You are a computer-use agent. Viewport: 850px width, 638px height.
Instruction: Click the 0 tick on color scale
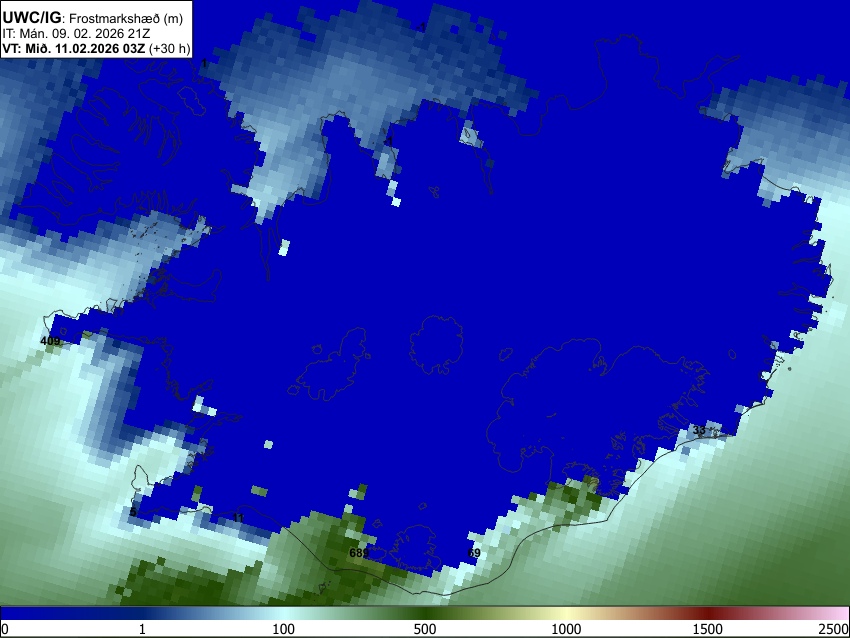pyautogui.click(x=5, y=629)
